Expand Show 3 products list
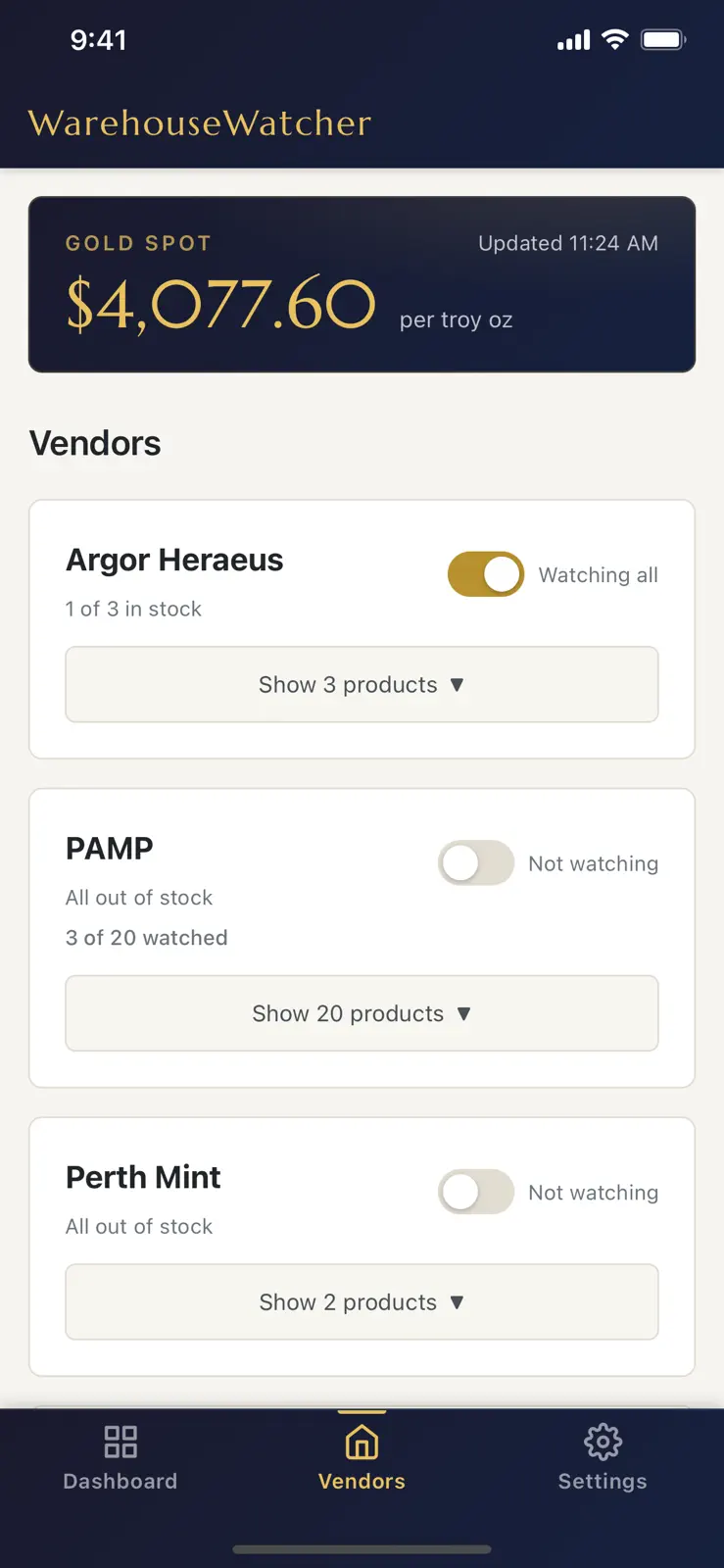Image resolution: width=724 pixels, height=1568 pixels. (x=362, y=684)
